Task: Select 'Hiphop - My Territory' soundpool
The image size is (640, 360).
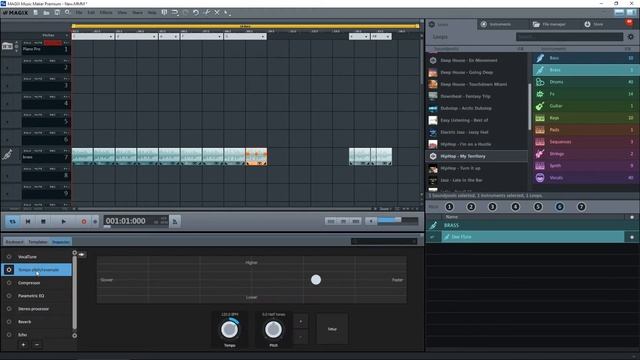Action: (x=477, y=156)
